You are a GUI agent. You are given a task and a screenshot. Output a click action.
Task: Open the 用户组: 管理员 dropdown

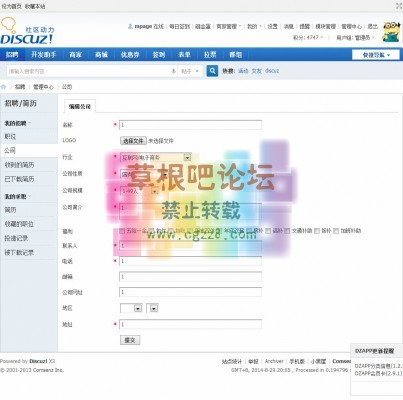(355, 38)
